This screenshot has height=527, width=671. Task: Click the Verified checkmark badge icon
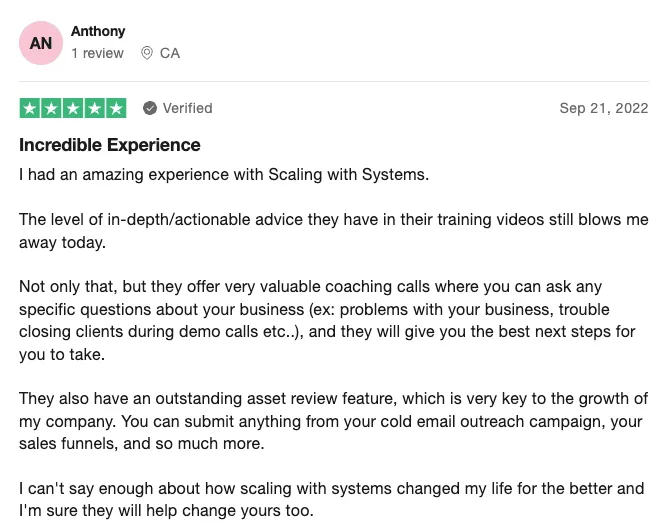click(150, 108)
